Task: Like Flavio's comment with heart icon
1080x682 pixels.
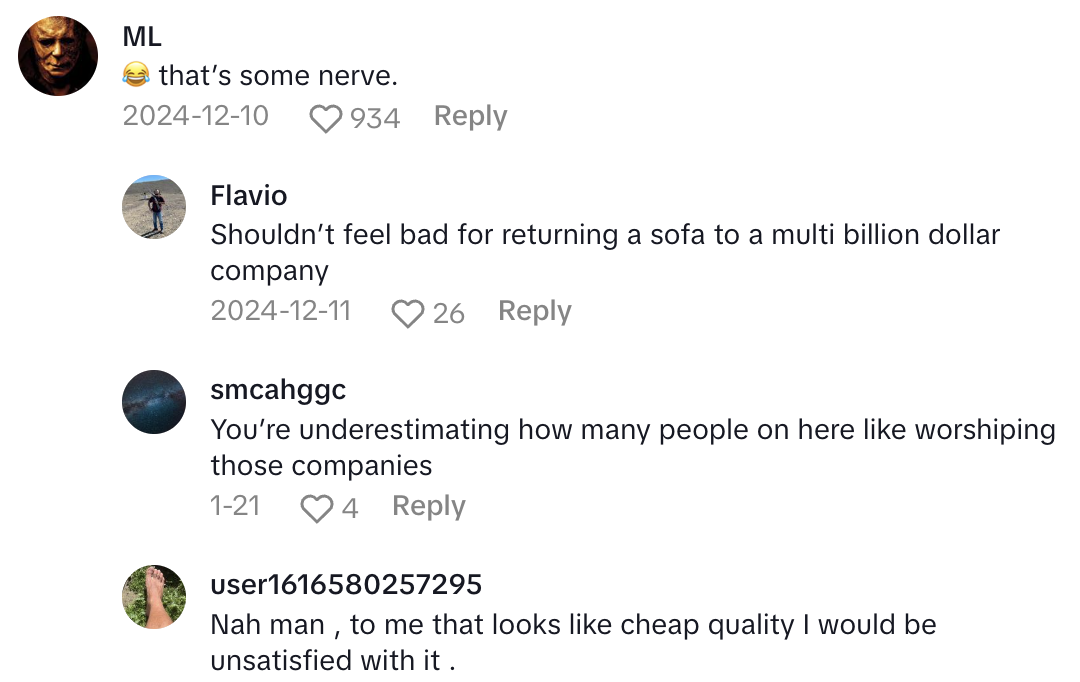Action: [x=407, y=314]
